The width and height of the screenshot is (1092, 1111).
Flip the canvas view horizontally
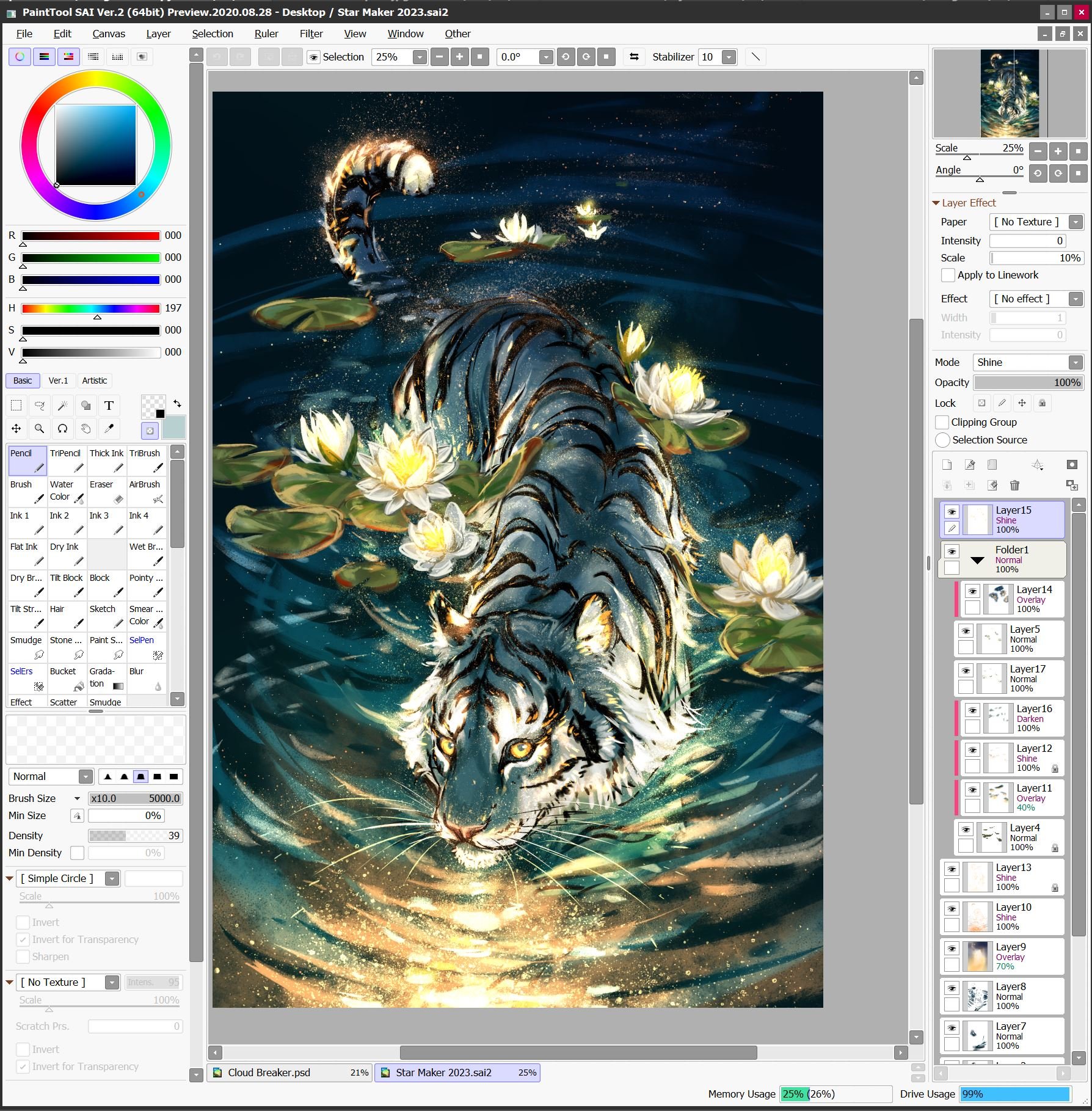(x=635, y=57)
